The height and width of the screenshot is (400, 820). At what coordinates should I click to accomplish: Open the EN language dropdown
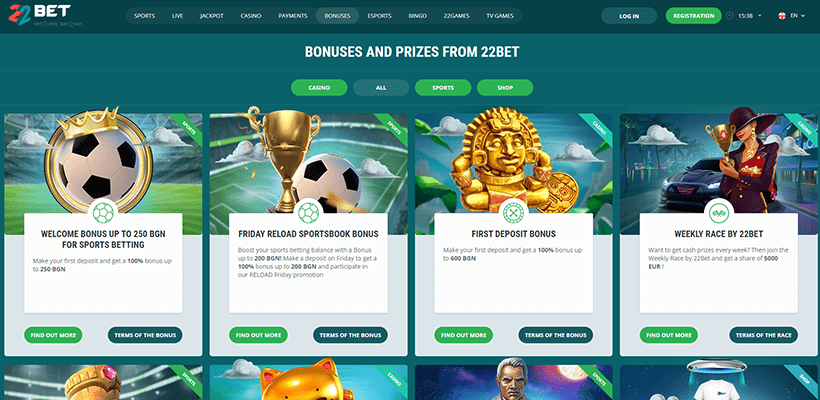coord(798,16)
